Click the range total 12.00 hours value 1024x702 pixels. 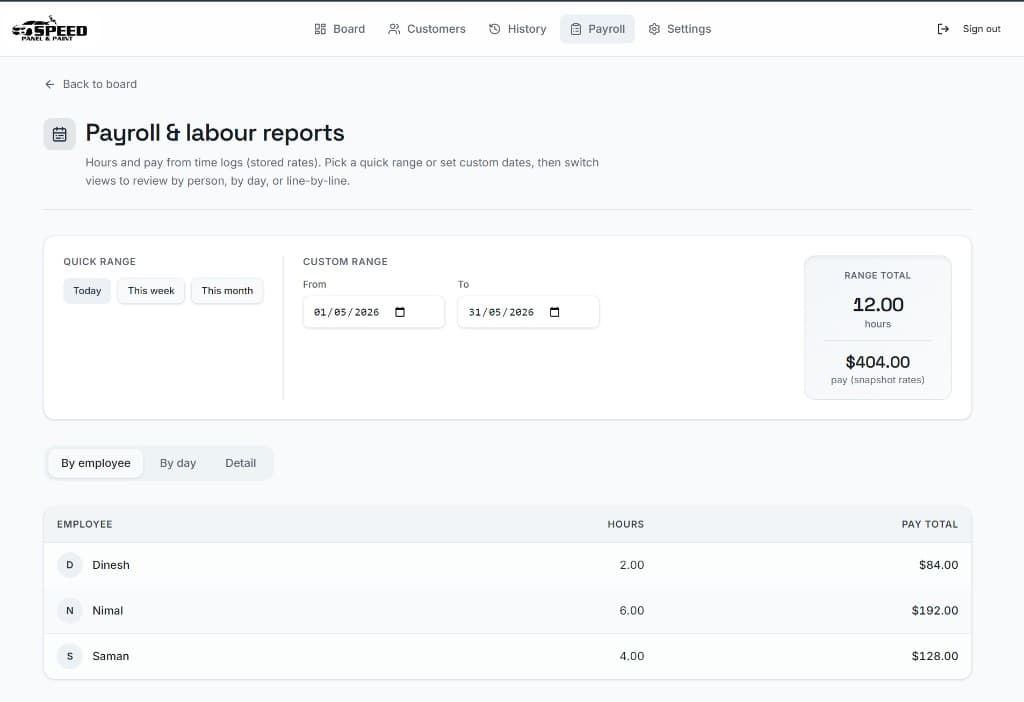878,304
